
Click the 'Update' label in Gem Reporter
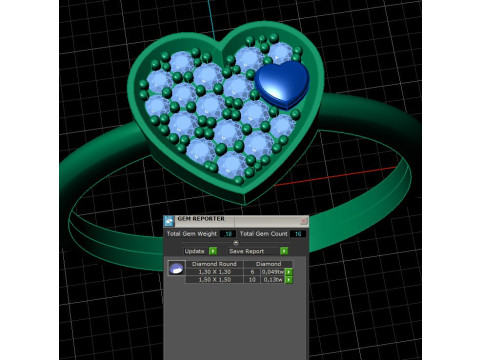(195, 251)
